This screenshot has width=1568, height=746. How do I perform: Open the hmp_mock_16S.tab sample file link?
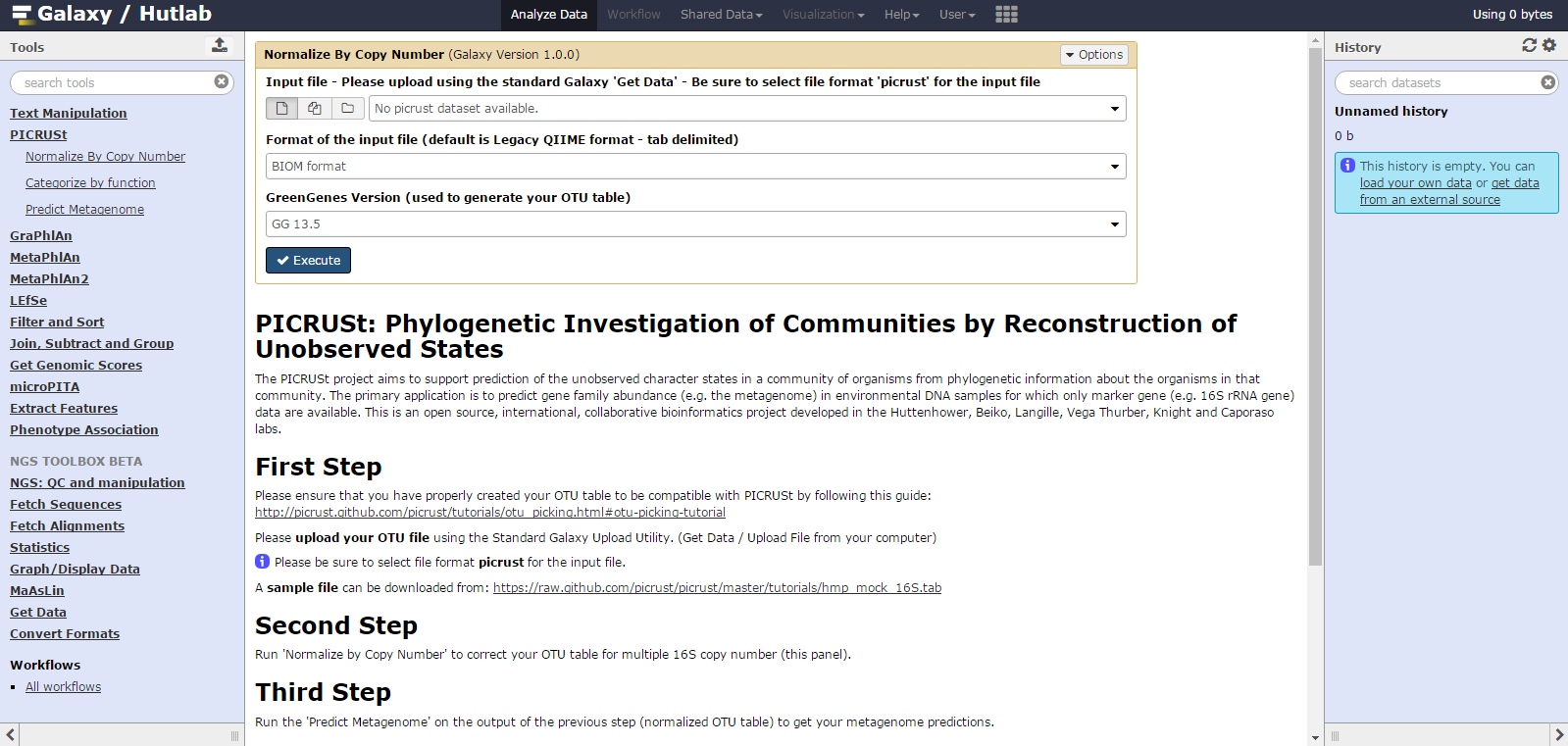pyautogui.click(x=717, y=587)
